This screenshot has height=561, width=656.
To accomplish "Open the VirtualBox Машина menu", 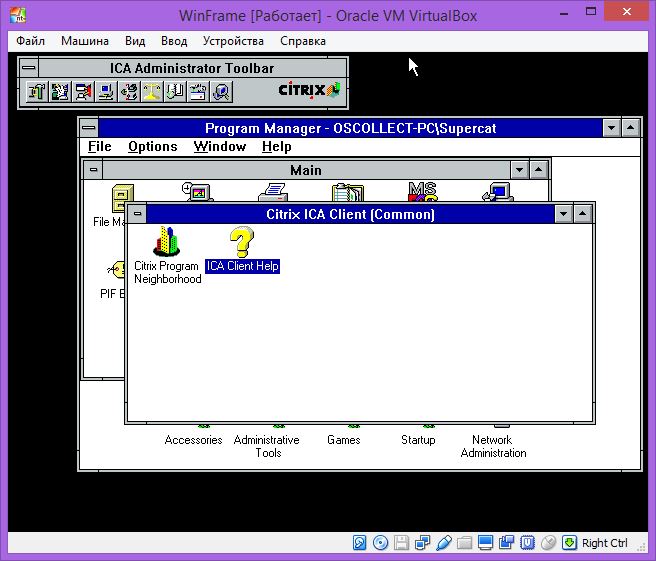I will (x=85, y=41).
